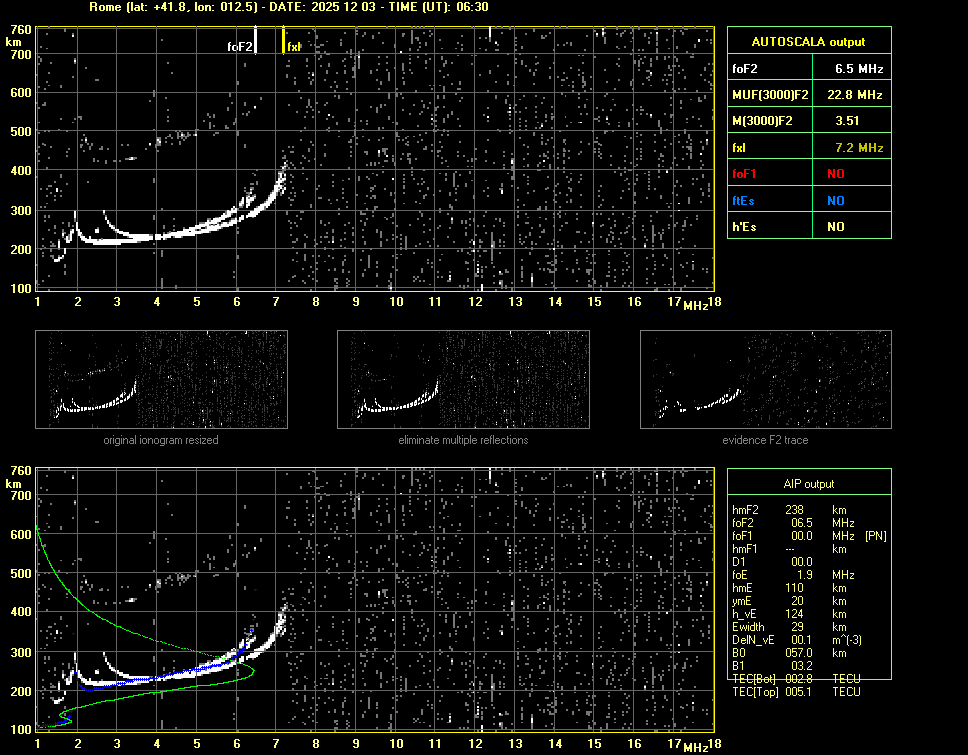Click the yellow fxI 7.2 MHz value
The image size is (968, 755).
click(x=859, y=148)
